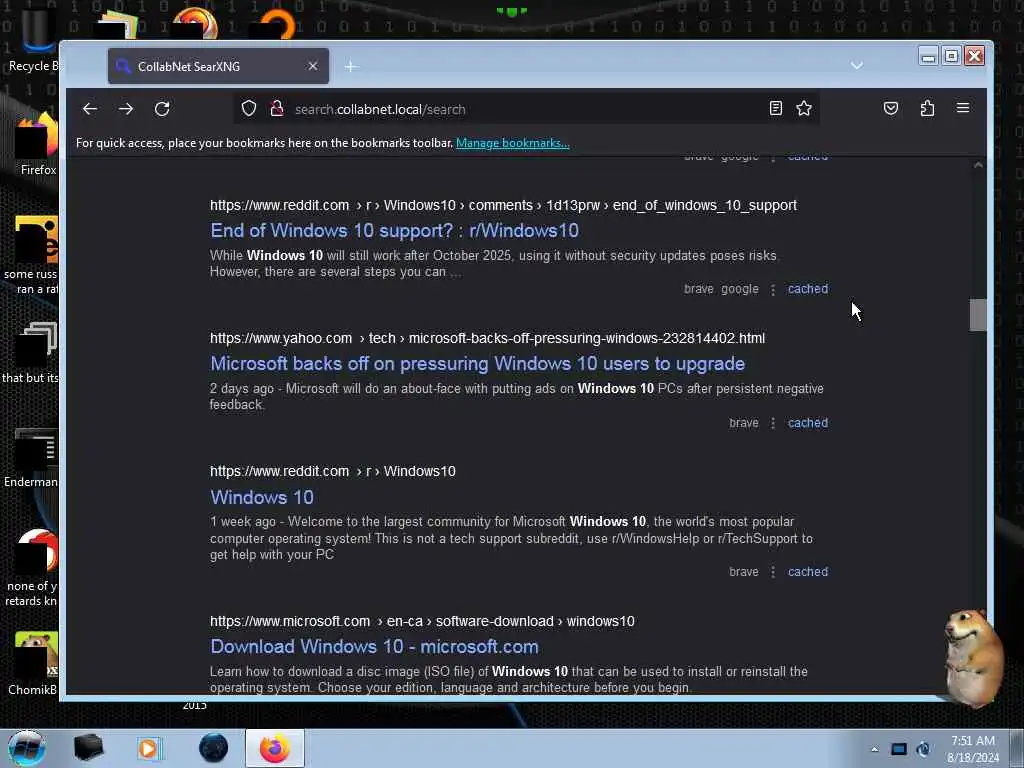Open the three-dot menu for the reddit end-of-support result

pyautogui.click(x=773, y=289)
